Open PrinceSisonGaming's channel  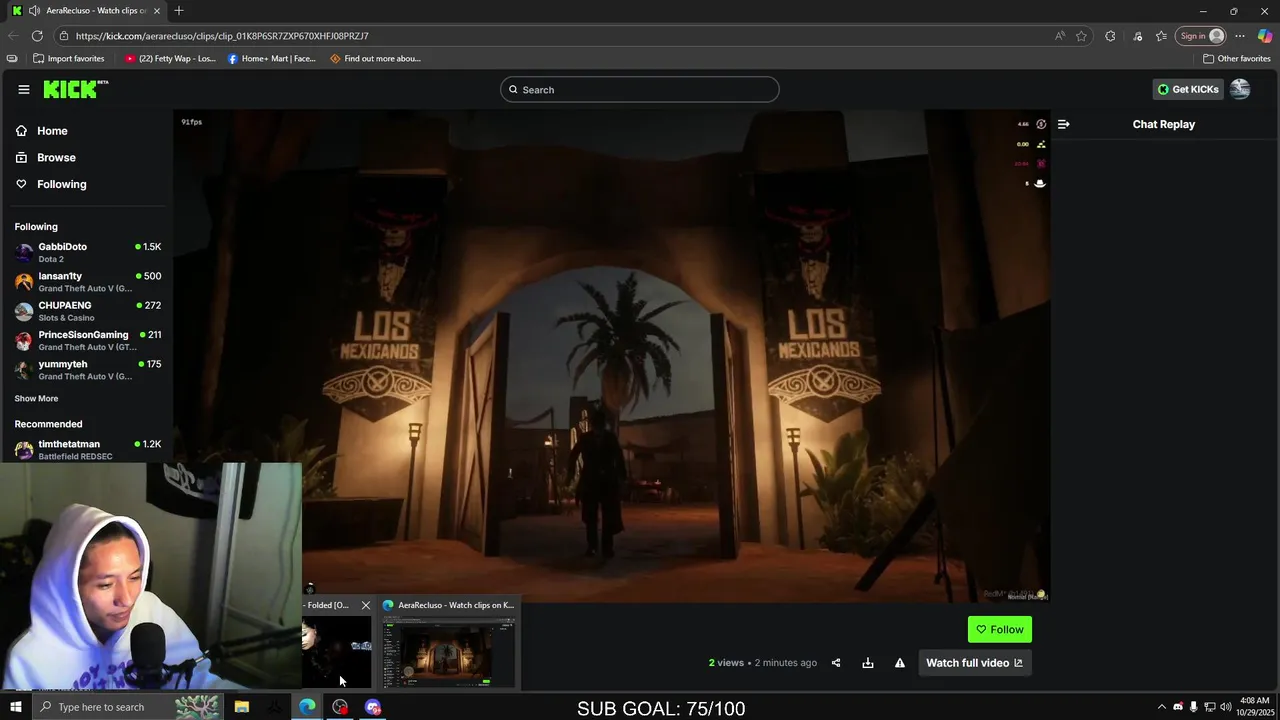click(x=88, y=340)
